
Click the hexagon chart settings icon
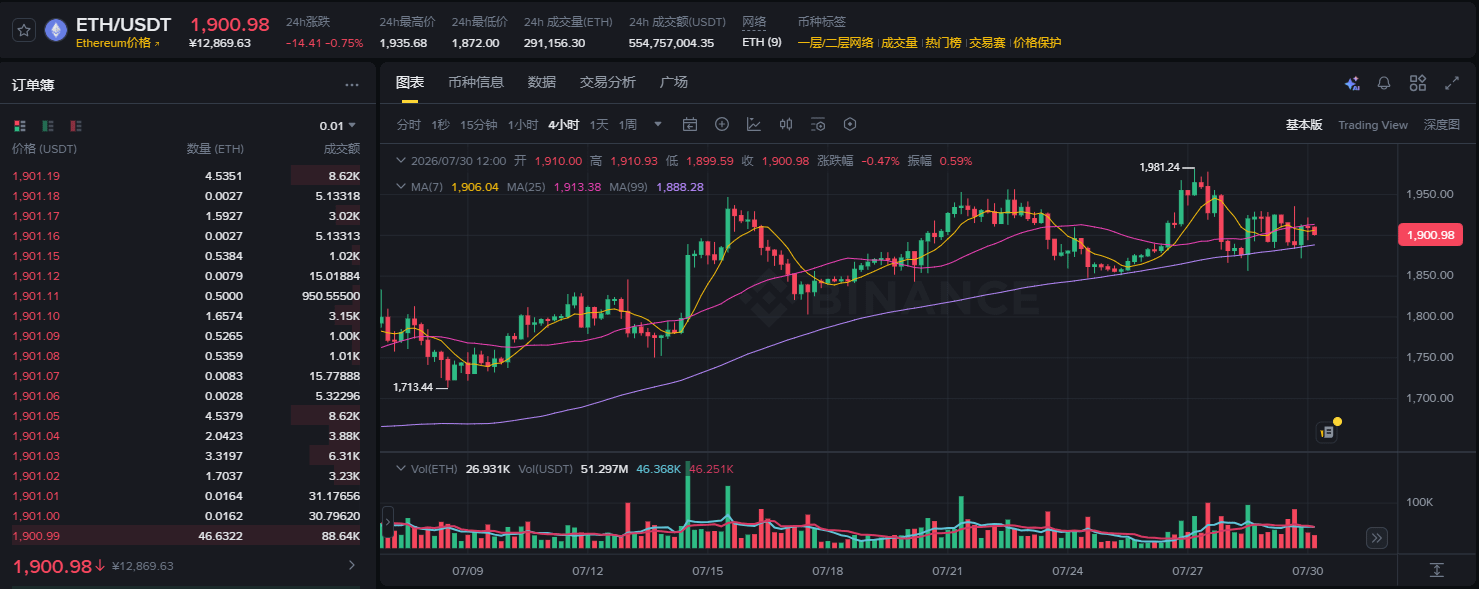850,125
